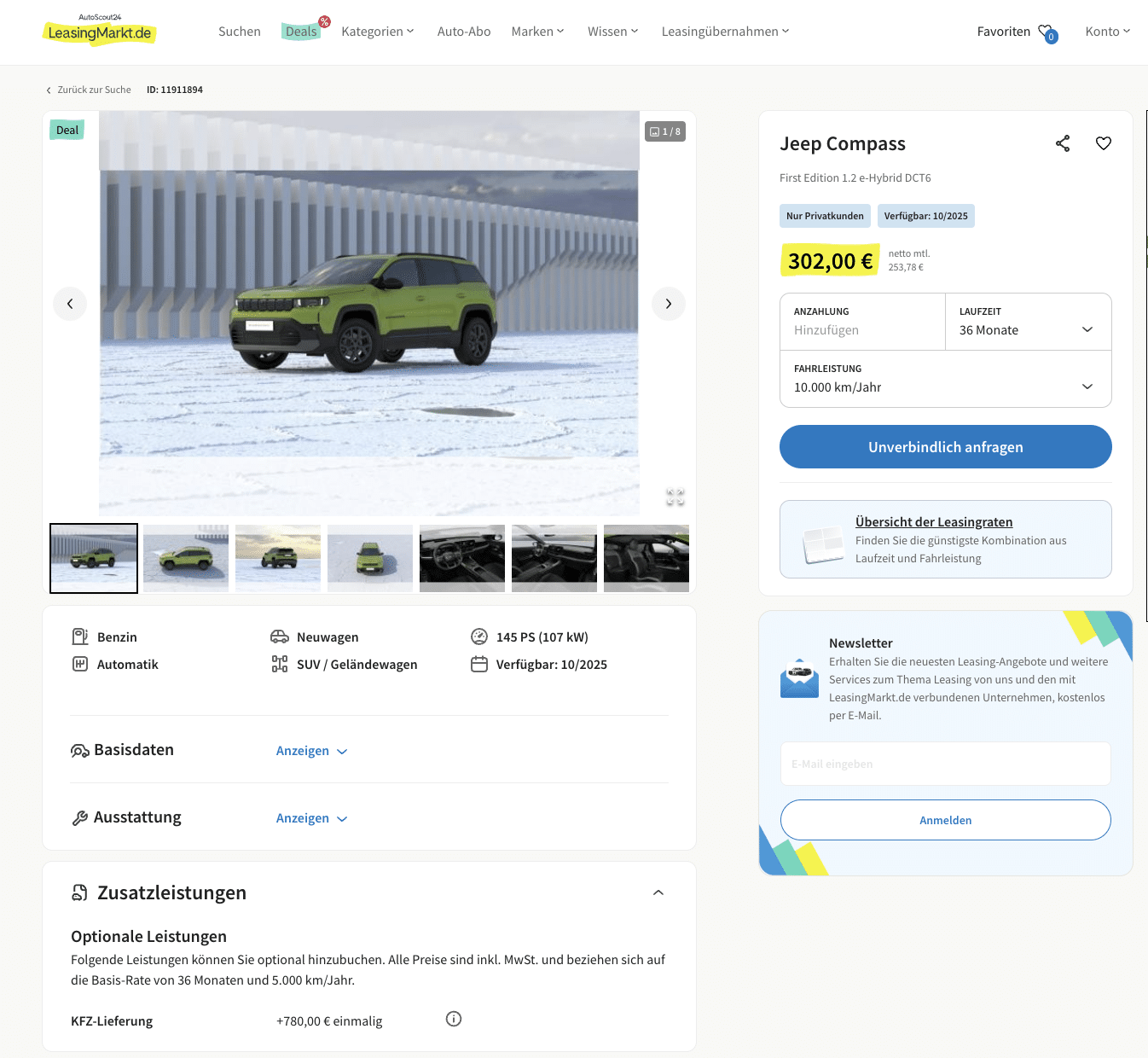Click the car icon next to Neuwagen

pos(280,637)
